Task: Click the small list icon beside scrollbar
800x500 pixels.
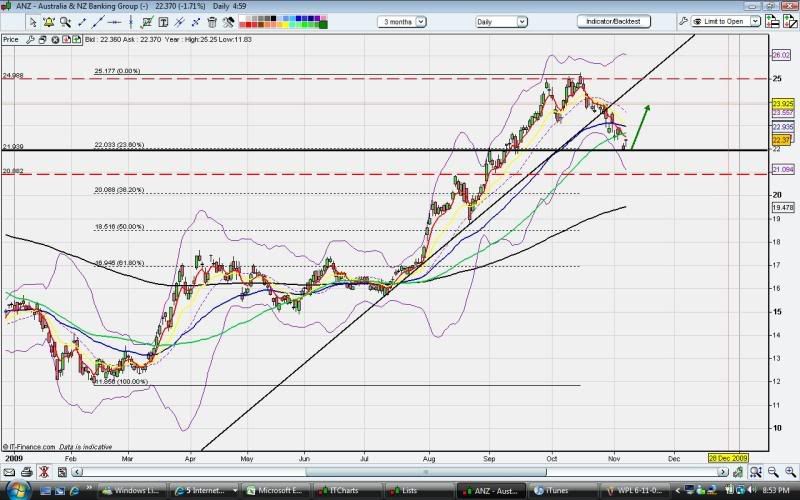Action: coord(62,472)
